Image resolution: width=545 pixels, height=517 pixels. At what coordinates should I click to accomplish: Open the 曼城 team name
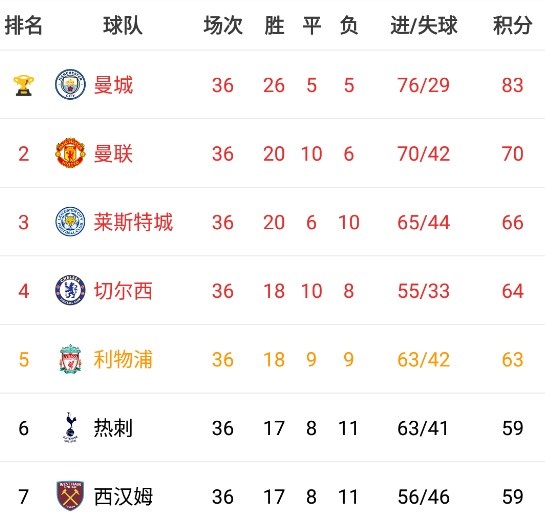[x=113, y=85]
